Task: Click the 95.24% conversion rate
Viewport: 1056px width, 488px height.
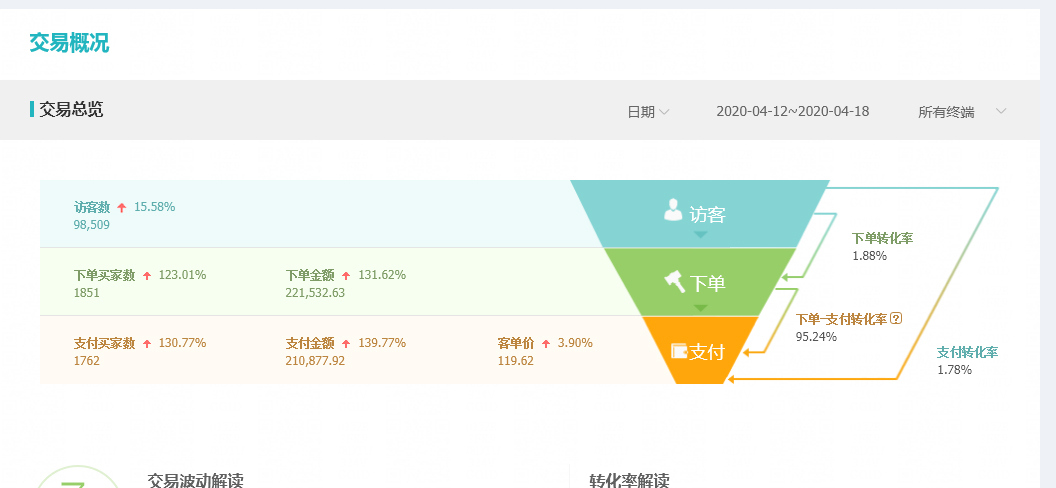Action: (816, 337)
